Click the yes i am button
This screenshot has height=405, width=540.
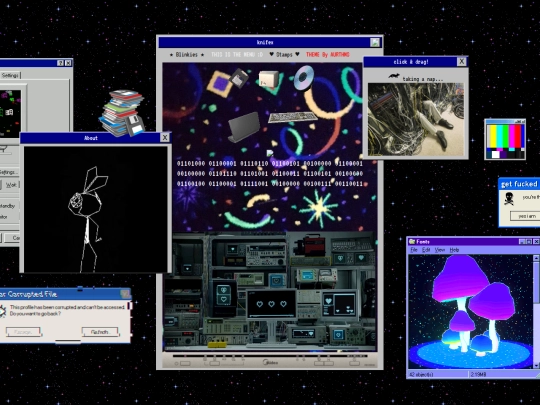click(x=526, y=216)
